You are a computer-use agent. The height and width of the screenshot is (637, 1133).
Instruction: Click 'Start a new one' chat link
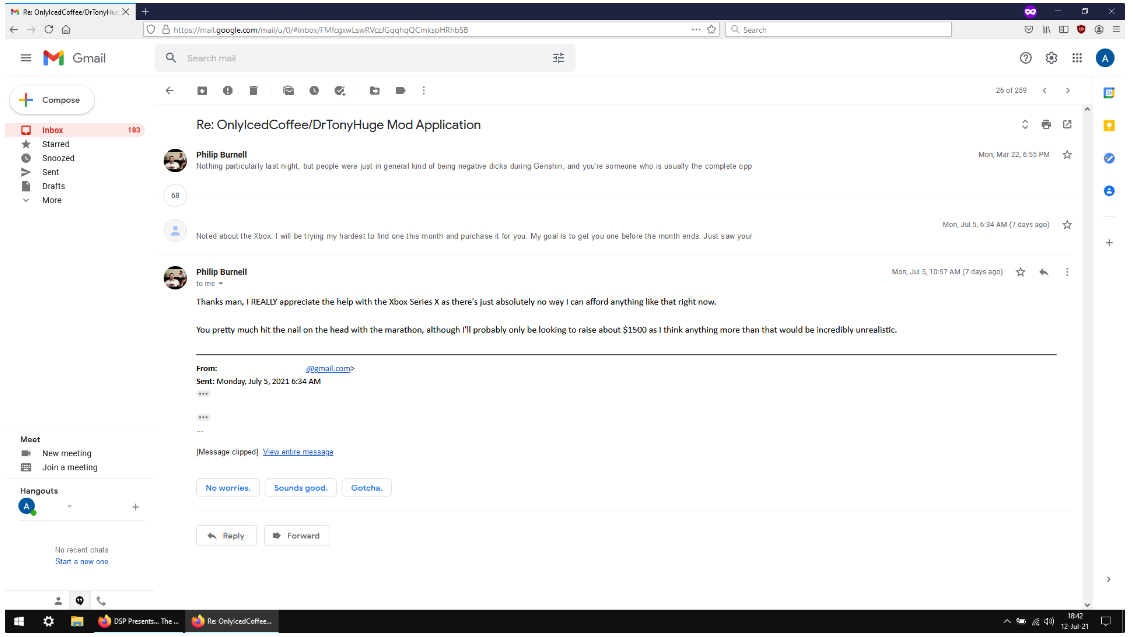pyautogui.click(x=82, y=561)
